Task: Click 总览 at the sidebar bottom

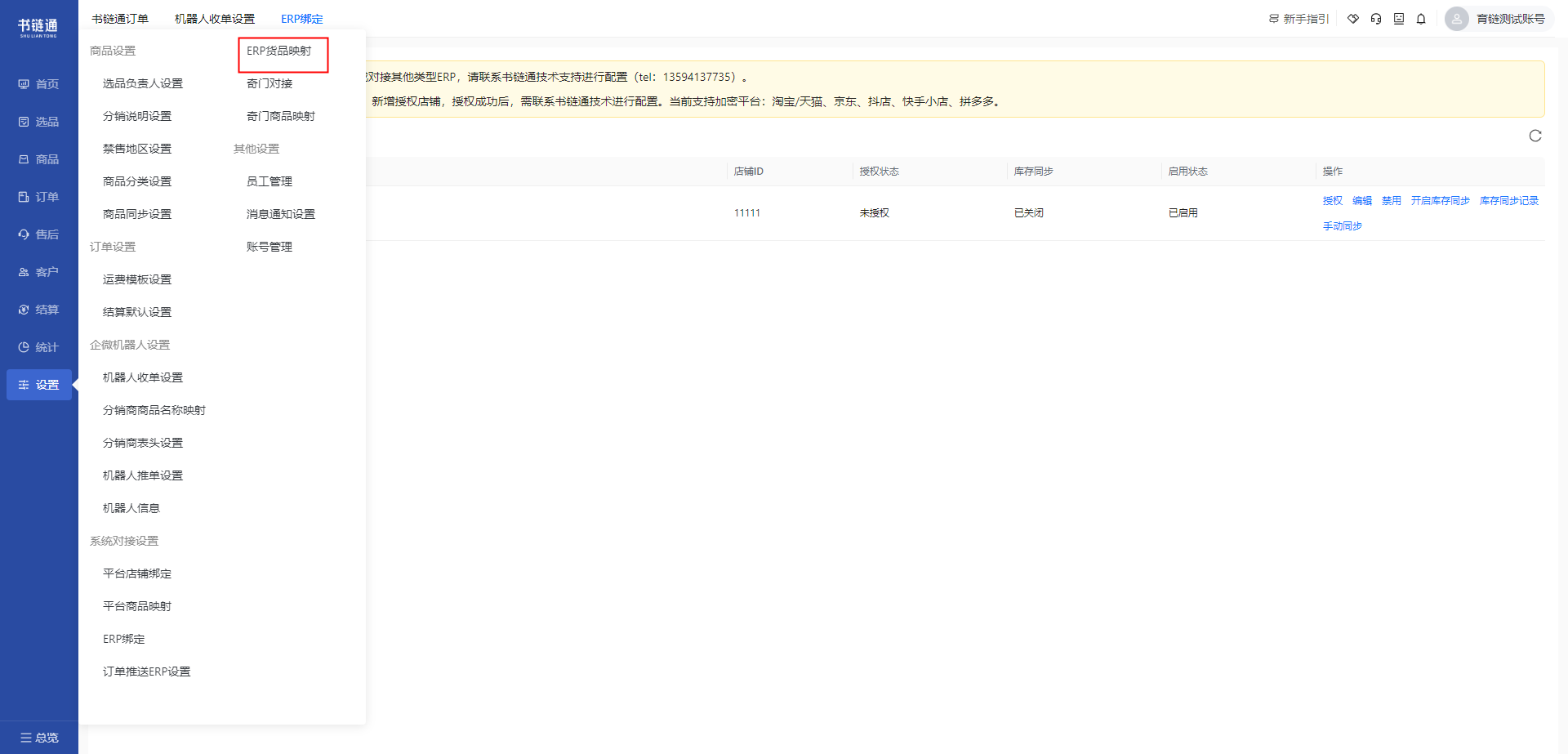Action: pos(39,738)
